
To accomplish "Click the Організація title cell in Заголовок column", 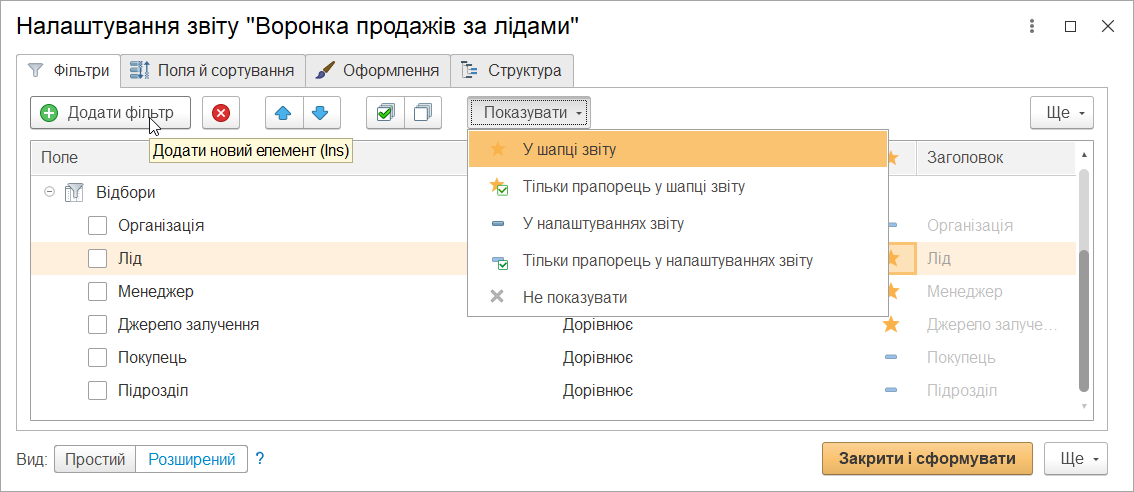I will pyautogui.click(x=970, y=225).
